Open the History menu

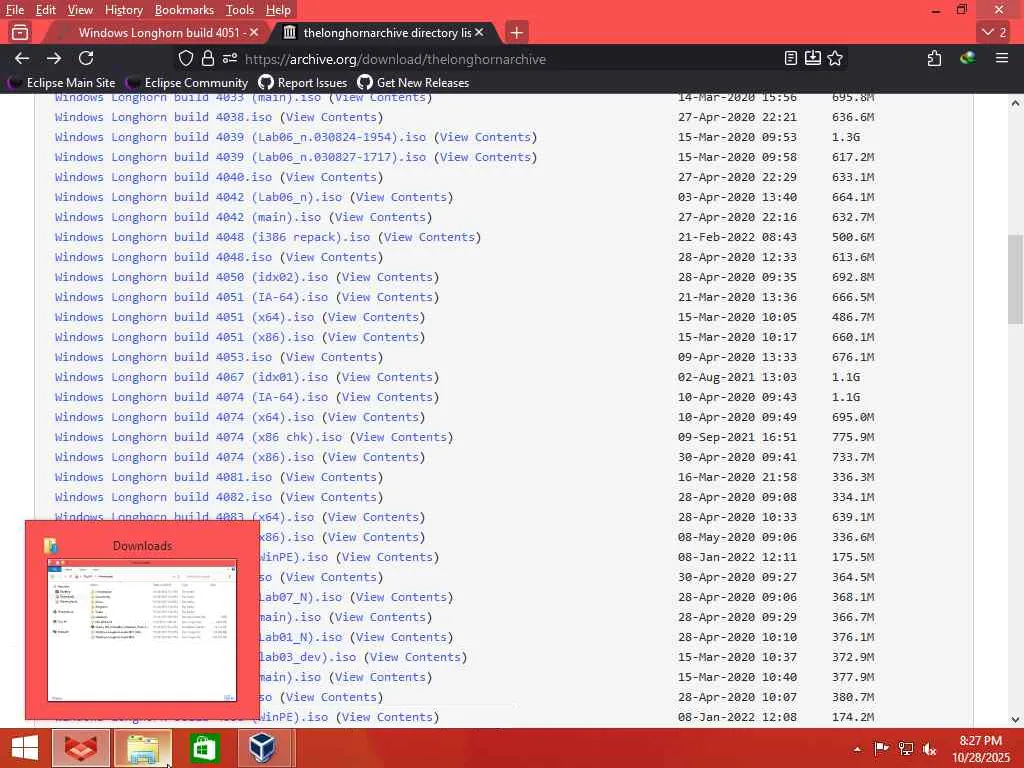click(124, 10)
